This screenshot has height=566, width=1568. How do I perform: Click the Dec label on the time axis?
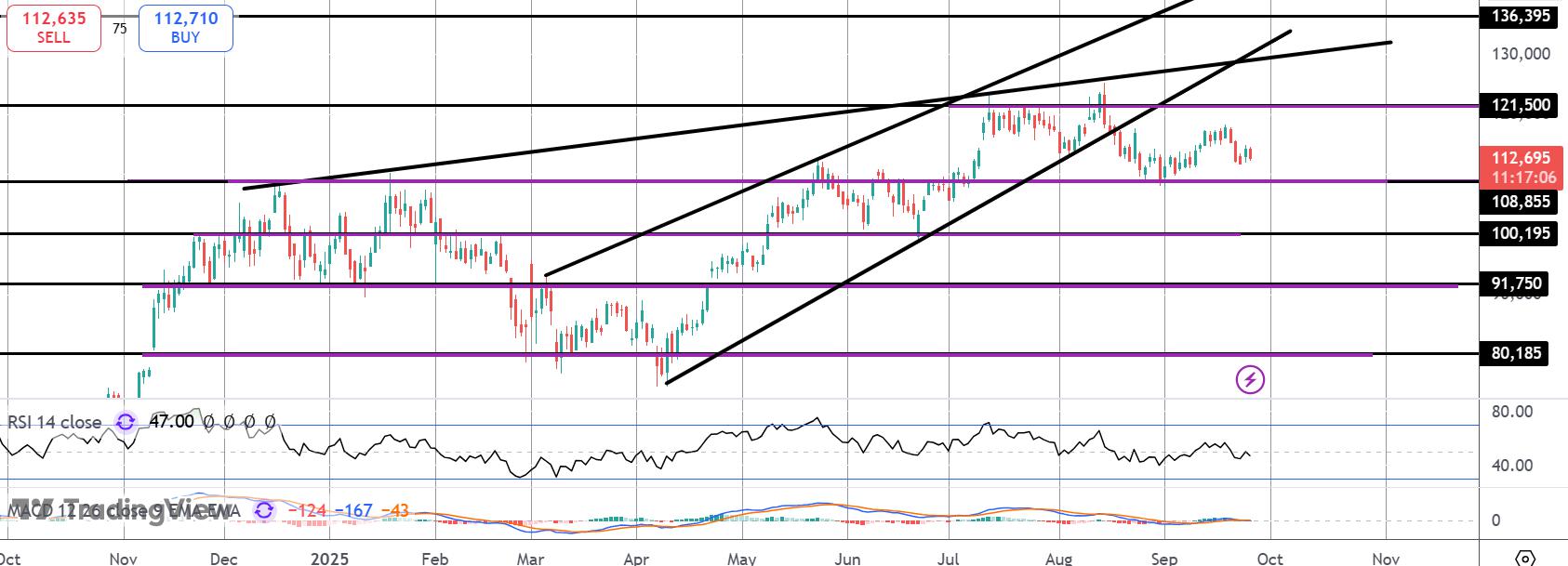225,559
